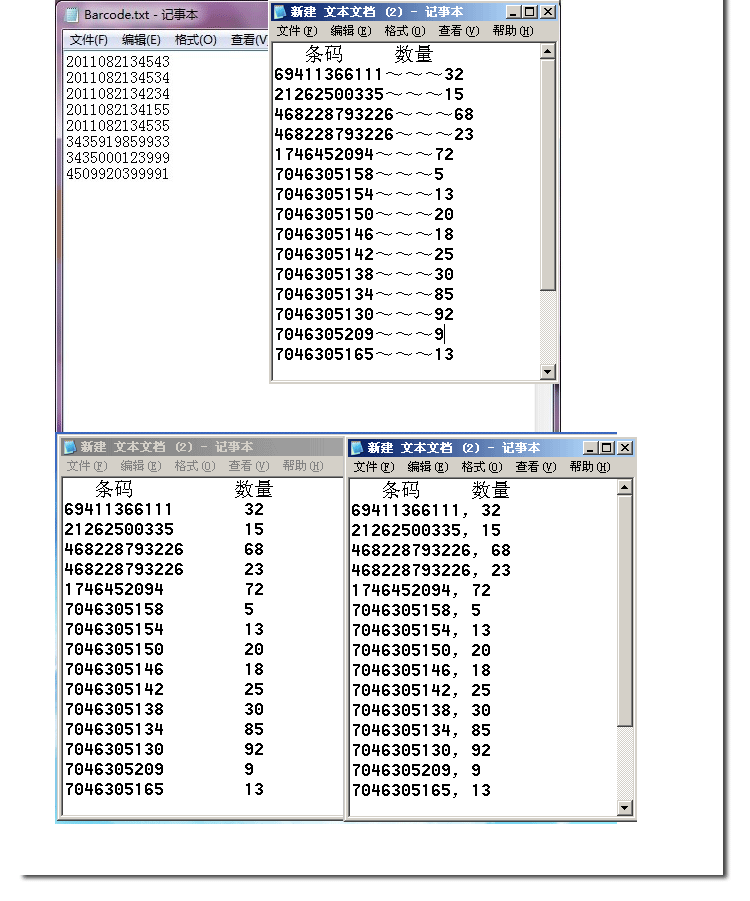Click Barcode.txt - 记事本 title bar

pyautogui.click(x=141, y=15)
